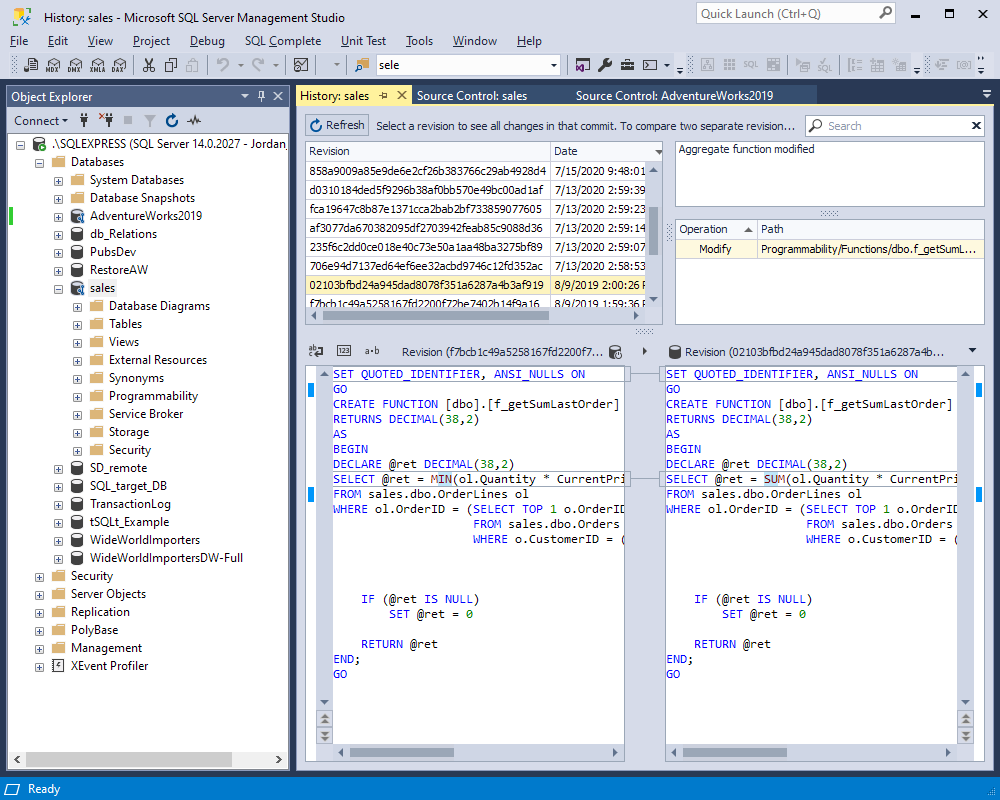The height and width of the screenshot is (800, 1000).
Task: Expand the AdventureWorks2019 database node
Action: pyautogui.click(x=59, y=217)
